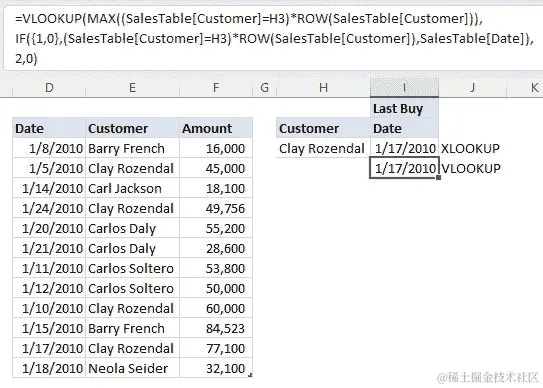Click the VLOOKUP label cell

coord(471,168)
